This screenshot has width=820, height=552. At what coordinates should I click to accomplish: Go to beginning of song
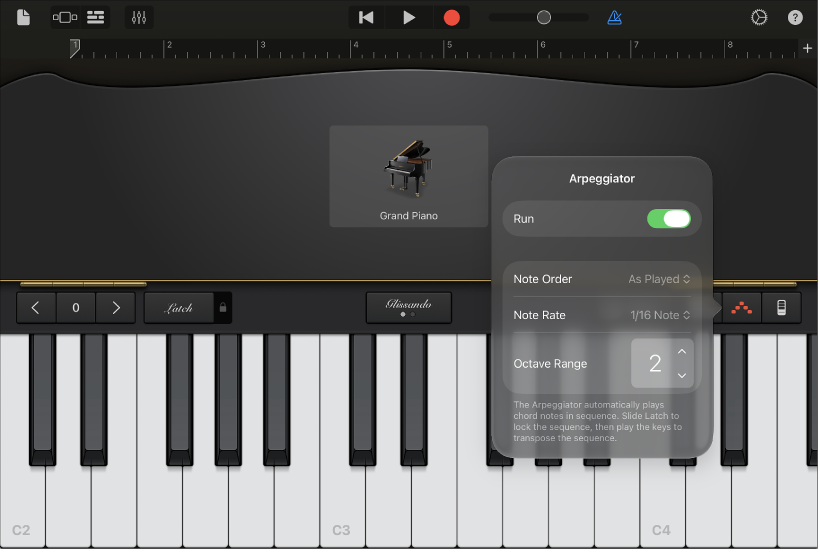coord(366,18)
